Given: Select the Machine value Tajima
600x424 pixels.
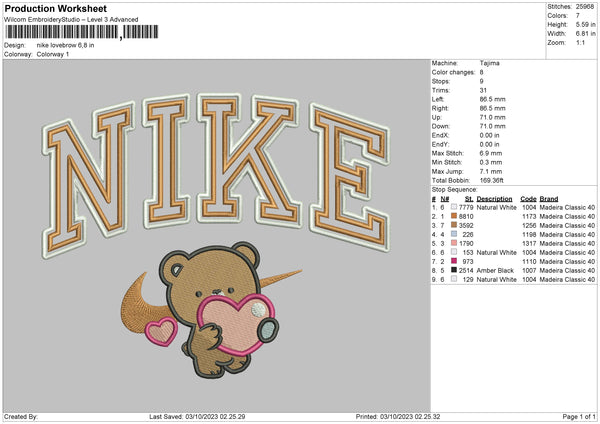Looking at the screenshot, I should point(489,63).
